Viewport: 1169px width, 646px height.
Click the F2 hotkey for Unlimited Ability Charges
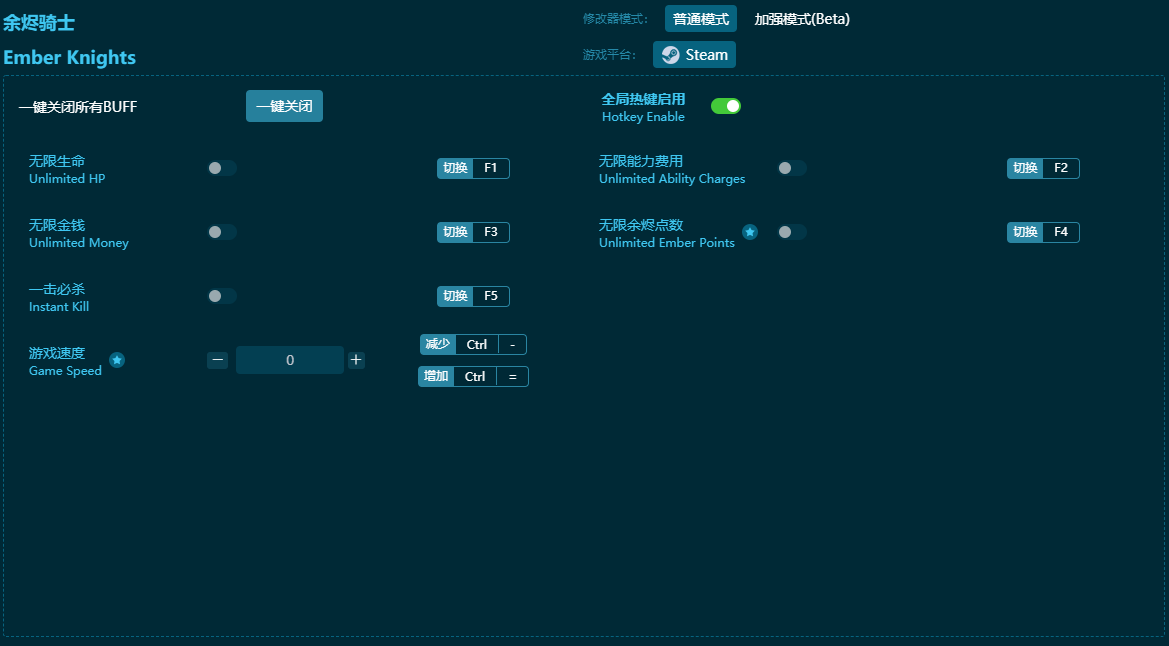pyautogui.click(x=1060, y=168)
